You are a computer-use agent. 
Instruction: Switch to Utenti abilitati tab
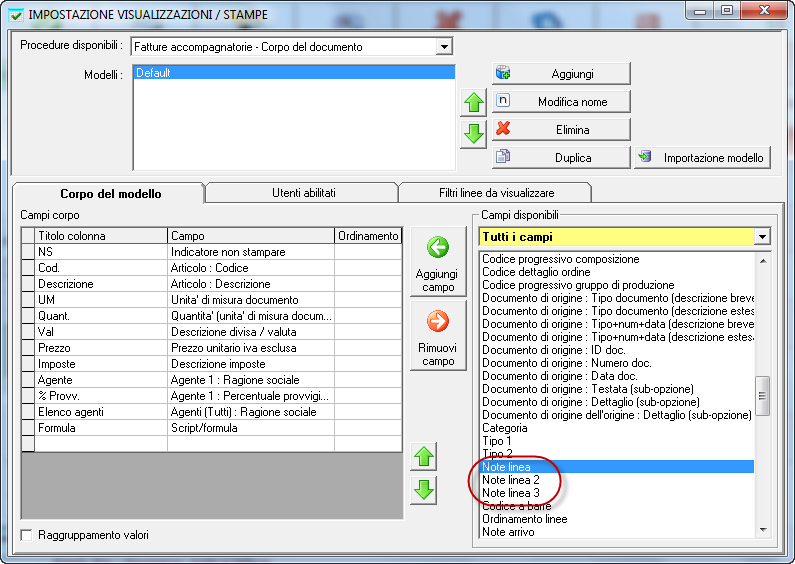tap(303, 193)
